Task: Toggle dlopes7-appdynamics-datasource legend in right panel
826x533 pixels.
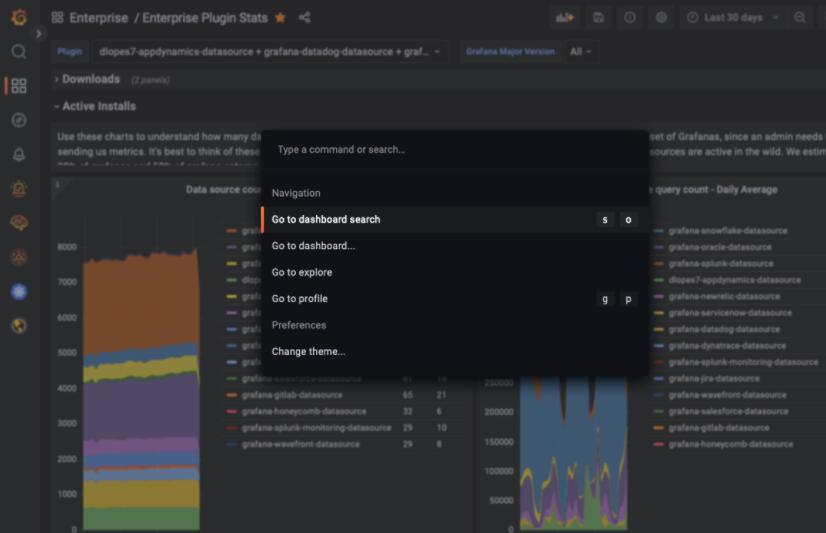Action: [734, 280]
